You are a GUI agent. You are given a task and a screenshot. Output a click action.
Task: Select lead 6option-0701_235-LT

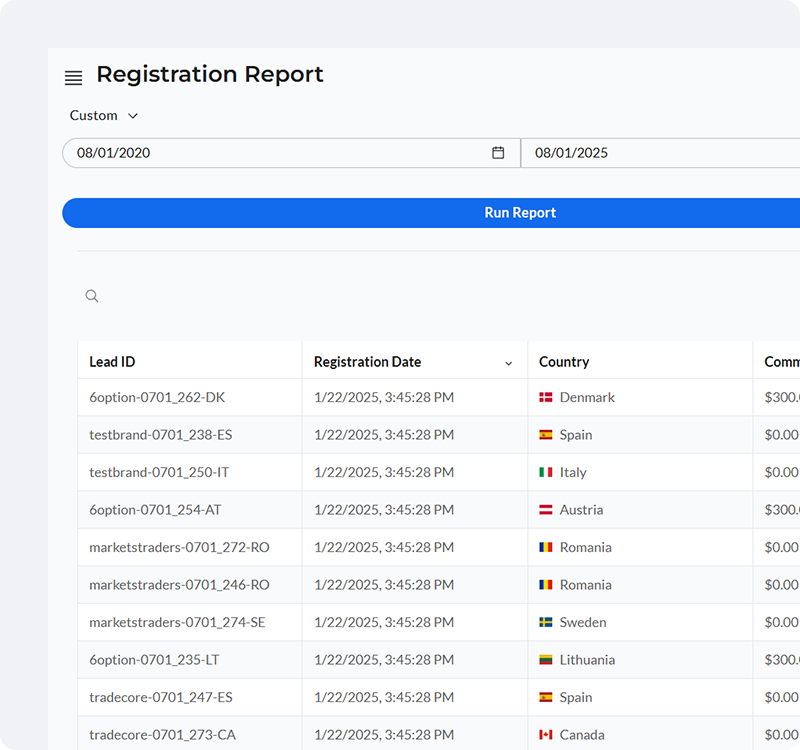[x=154, y=660]
